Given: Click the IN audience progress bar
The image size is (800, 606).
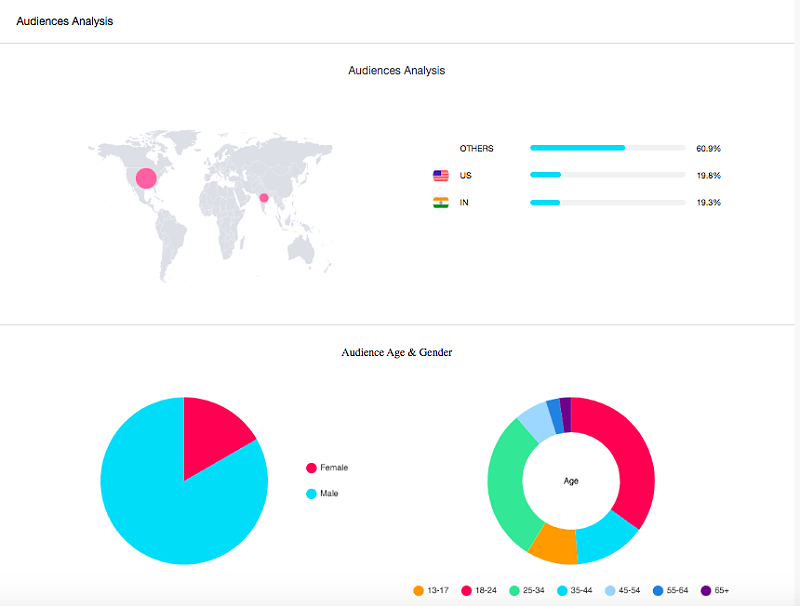Looking at the screenshot, I should pyautogui.click(x=607, y=202).
